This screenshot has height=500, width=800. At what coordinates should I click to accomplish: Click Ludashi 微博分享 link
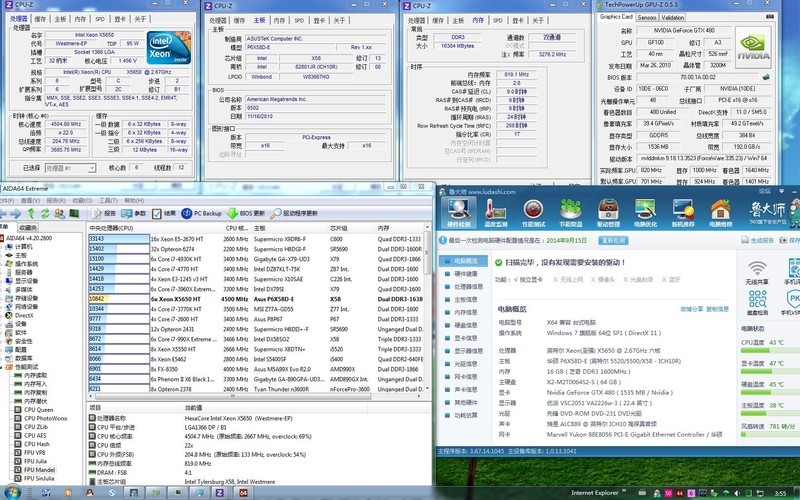point(691,309)
